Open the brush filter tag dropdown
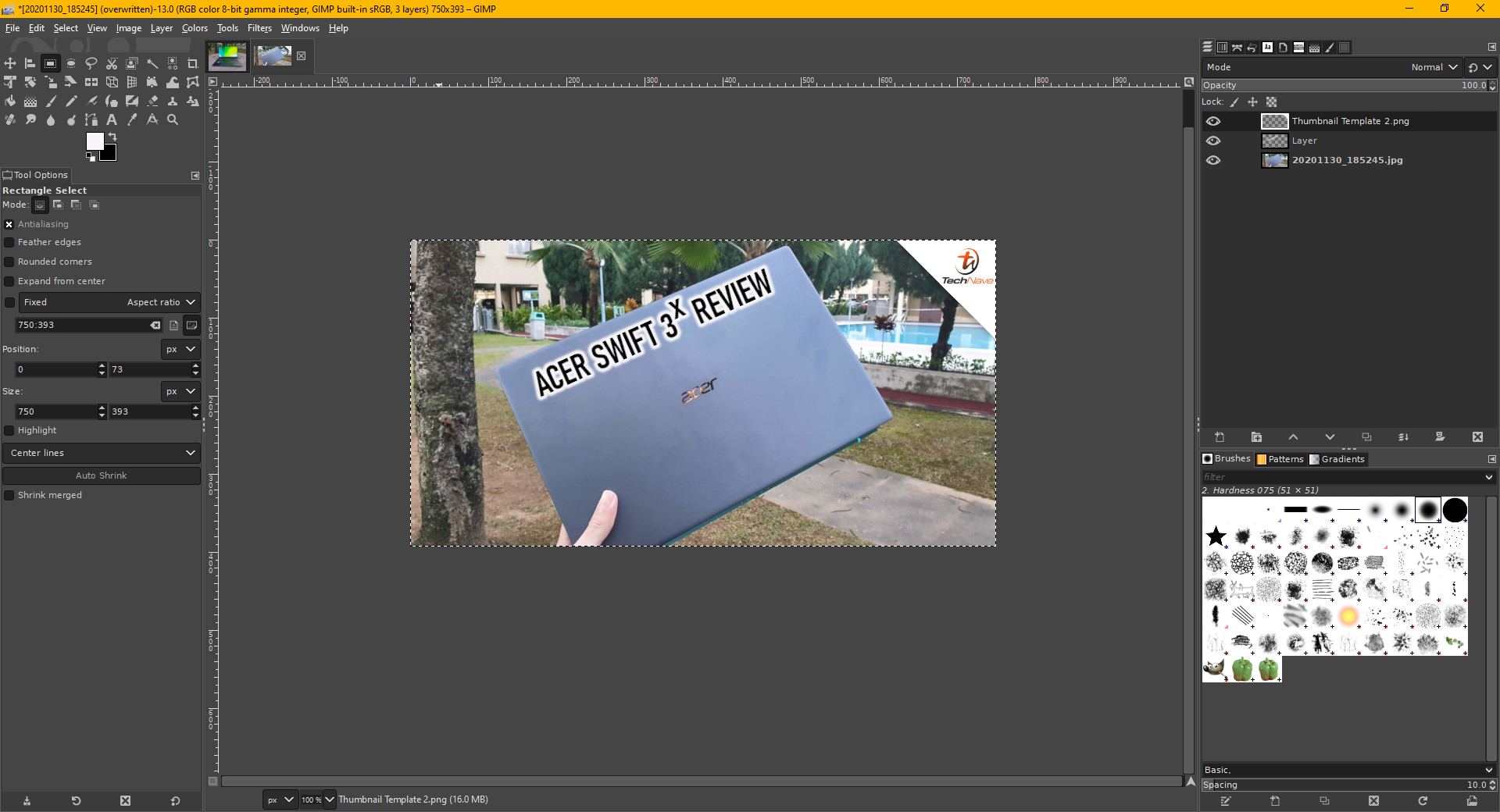Screen dimensions: 1500x812 coord(1488,477)
